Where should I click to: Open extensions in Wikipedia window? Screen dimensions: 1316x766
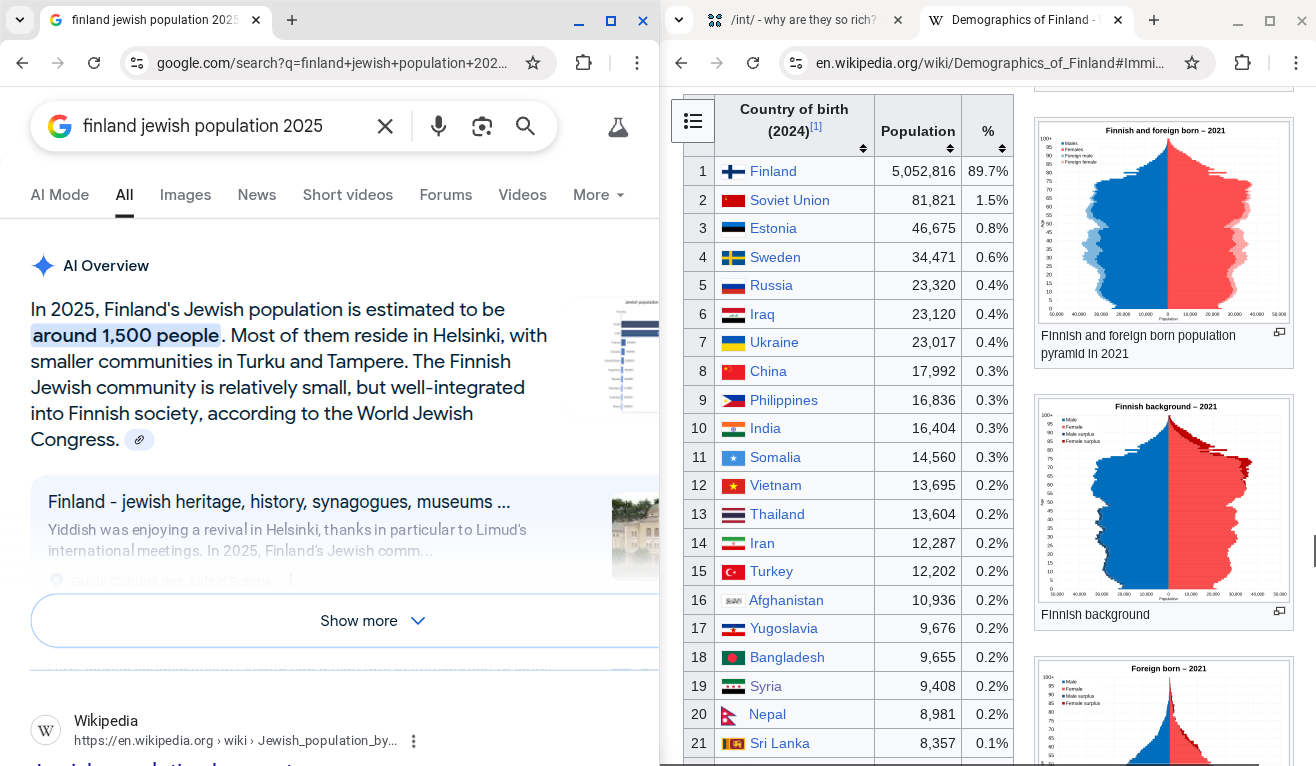coord(1243,63)
